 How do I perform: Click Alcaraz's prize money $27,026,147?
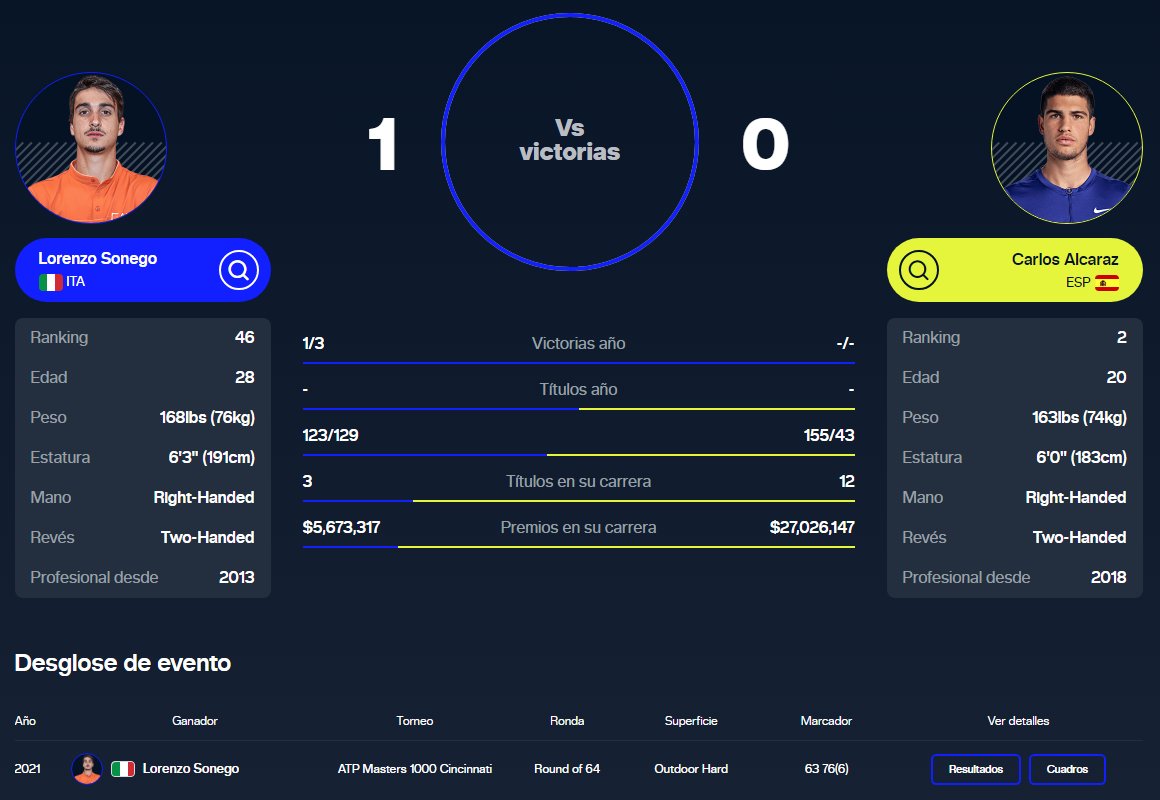point(812,527)
